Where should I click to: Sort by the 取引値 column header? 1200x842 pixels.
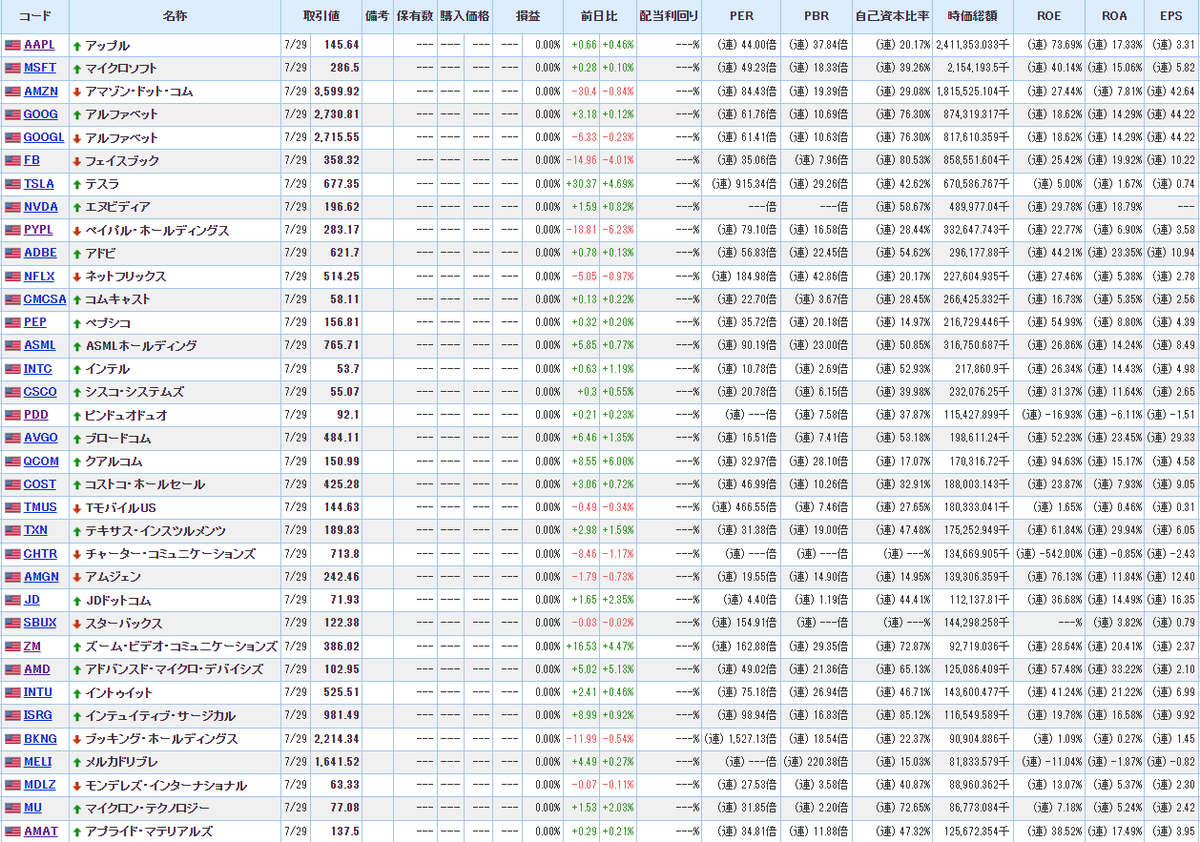click(321, 17)
